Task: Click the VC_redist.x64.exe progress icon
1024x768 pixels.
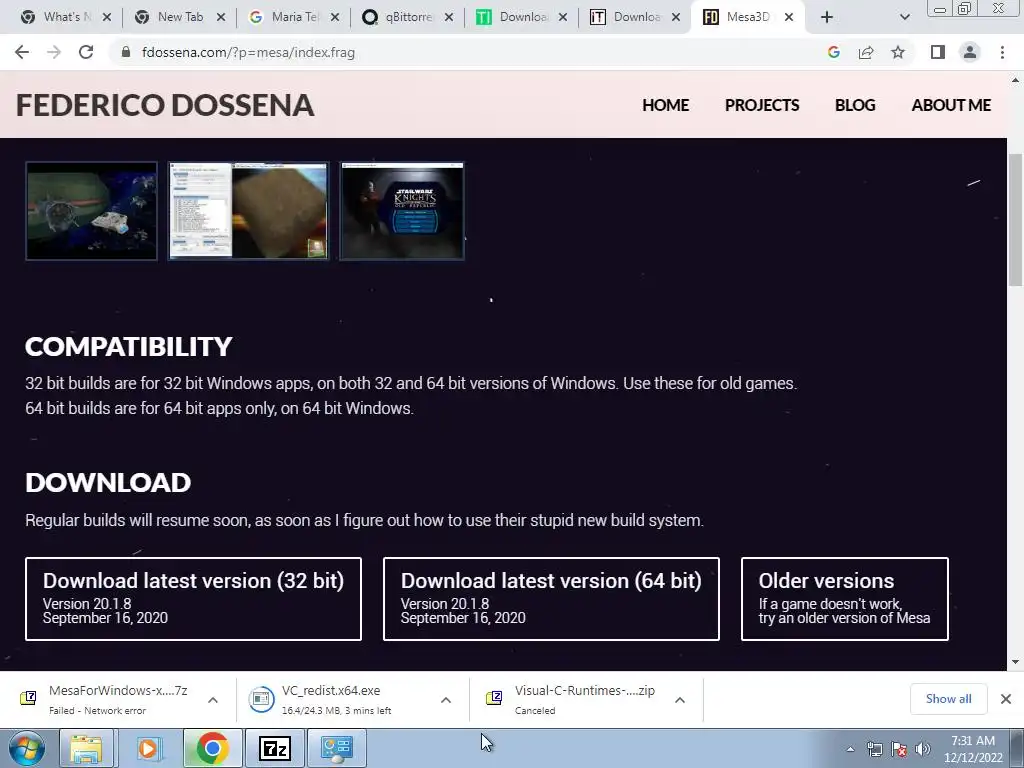Action: 261,699
